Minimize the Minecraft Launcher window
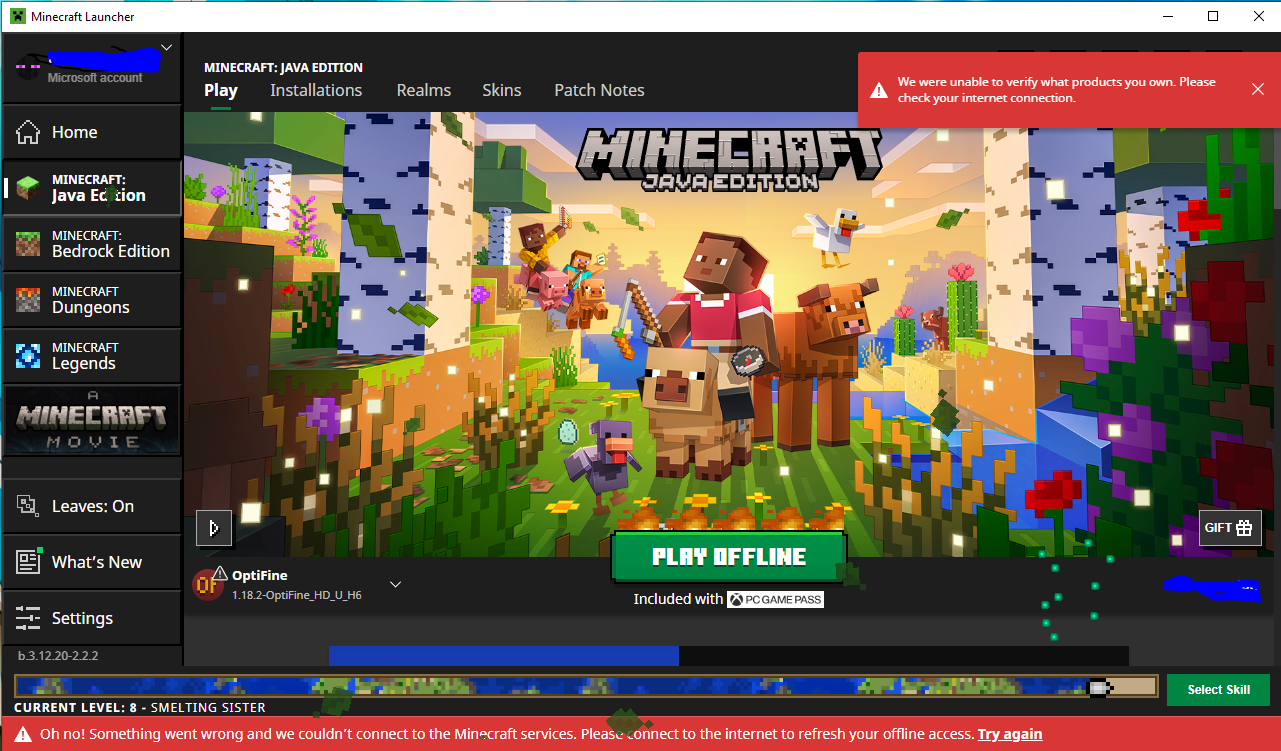 pos(1168,16)
